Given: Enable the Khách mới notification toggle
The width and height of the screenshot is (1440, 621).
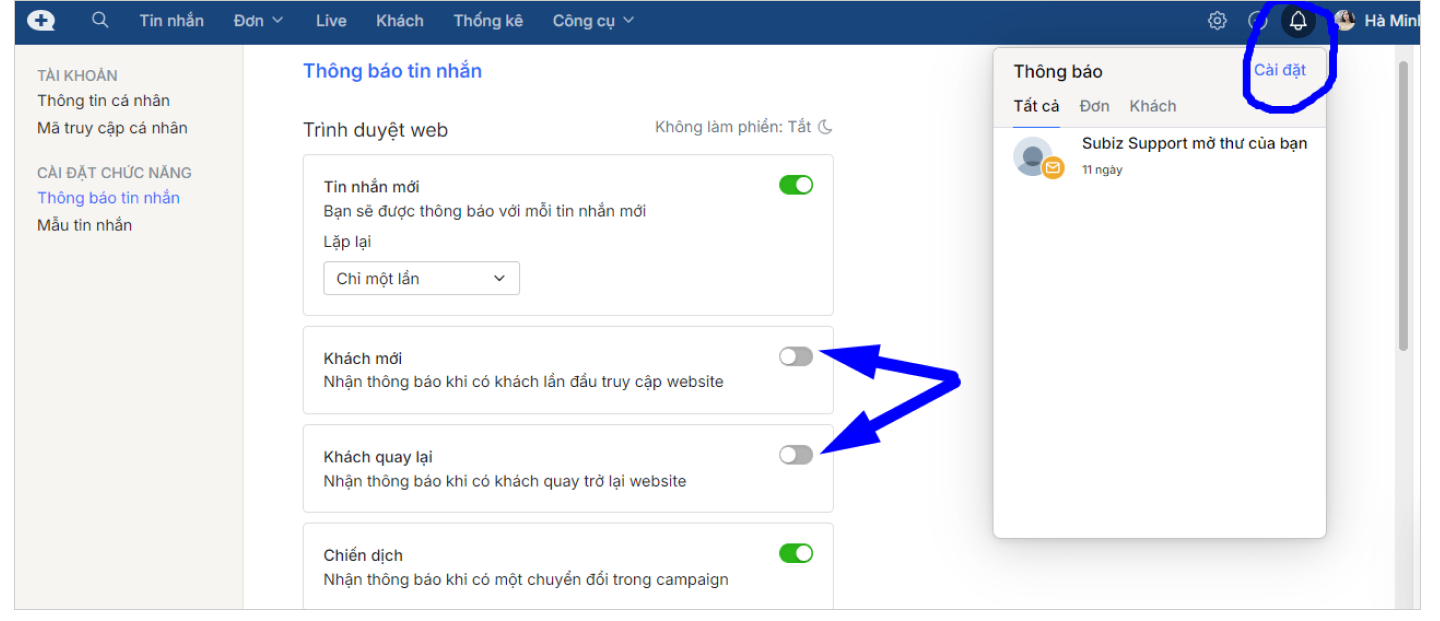Looking at the screenshot, I should tap(796, 356).
